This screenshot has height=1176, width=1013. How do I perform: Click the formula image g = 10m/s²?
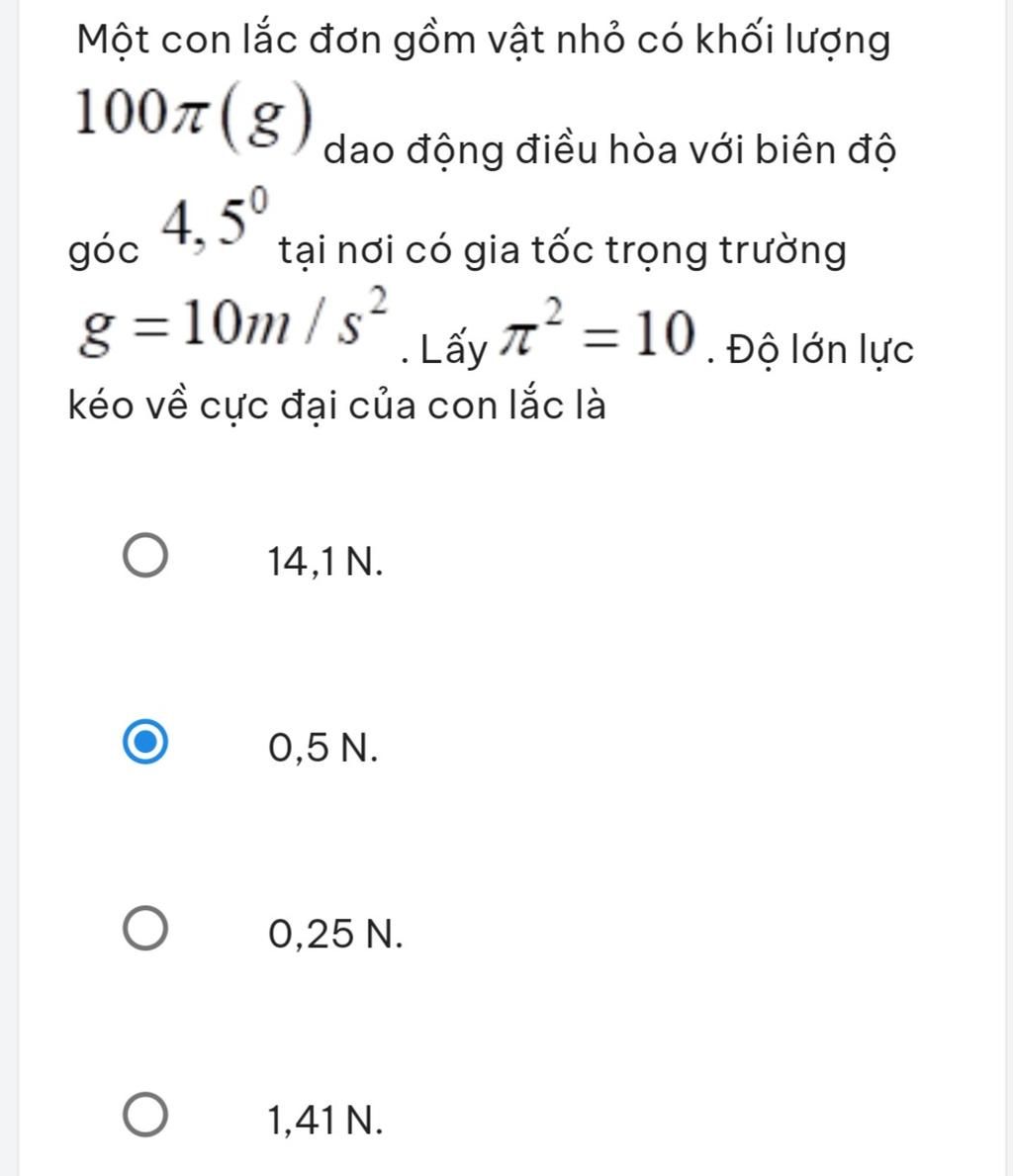pos(233,324)
